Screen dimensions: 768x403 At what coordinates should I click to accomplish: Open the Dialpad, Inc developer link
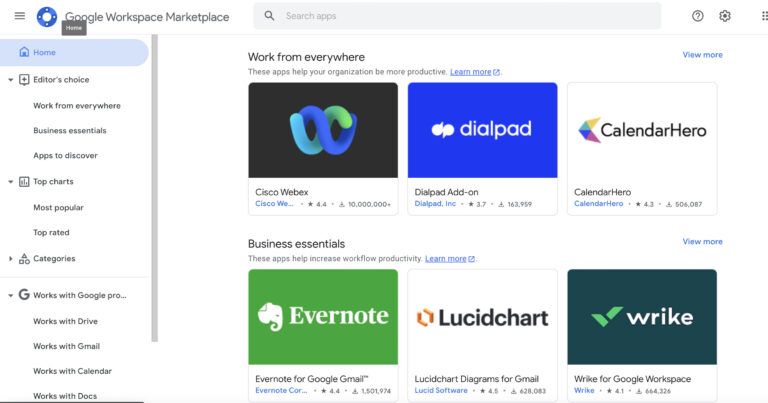point(435,204)
